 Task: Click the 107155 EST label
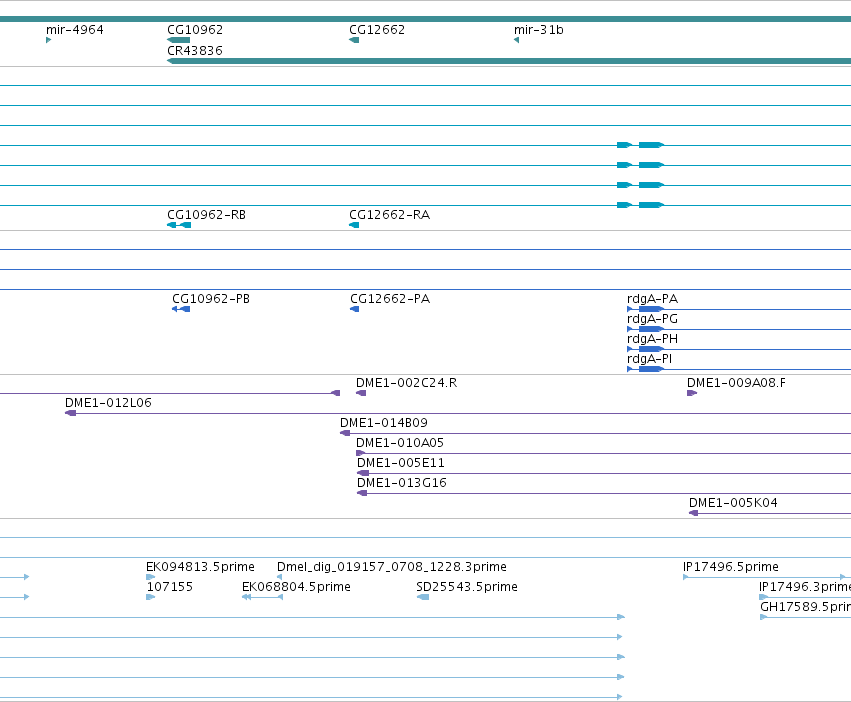169,587
